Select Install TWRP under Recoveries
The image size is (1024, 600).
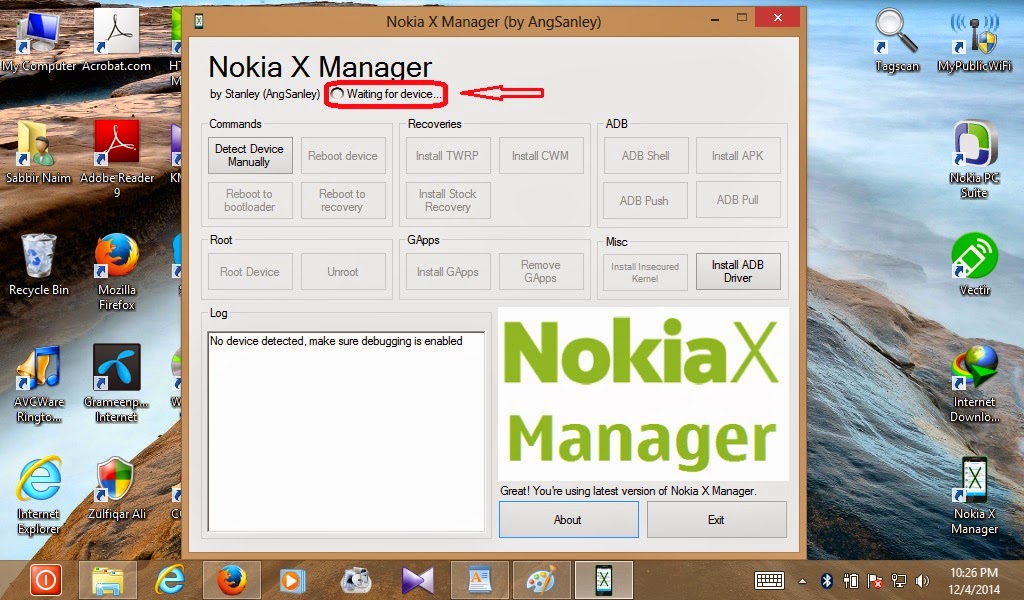pos(447,155)
